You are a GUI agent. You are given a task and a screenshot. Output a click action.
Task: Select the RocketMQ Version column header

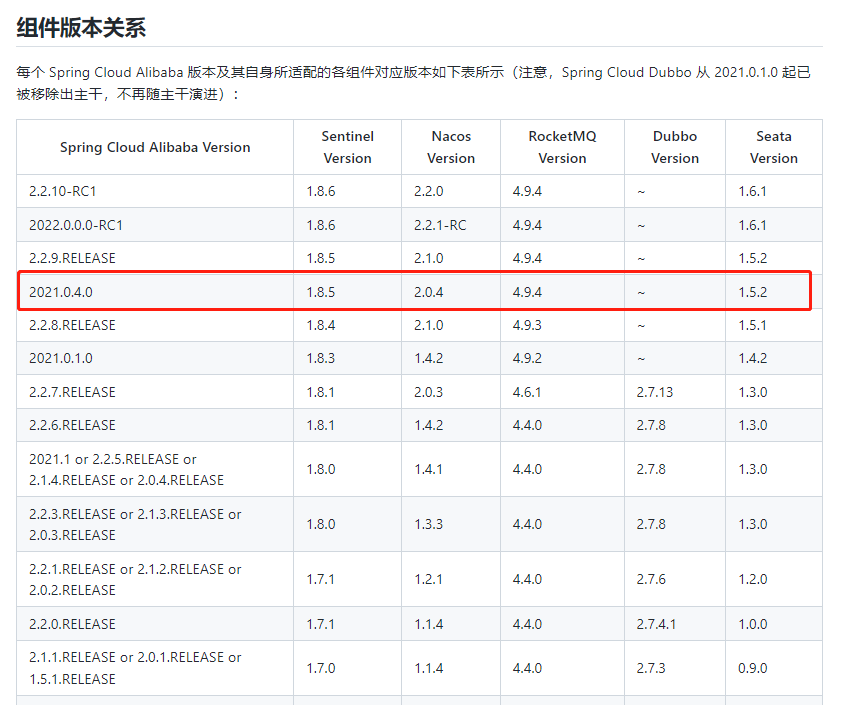562,147
